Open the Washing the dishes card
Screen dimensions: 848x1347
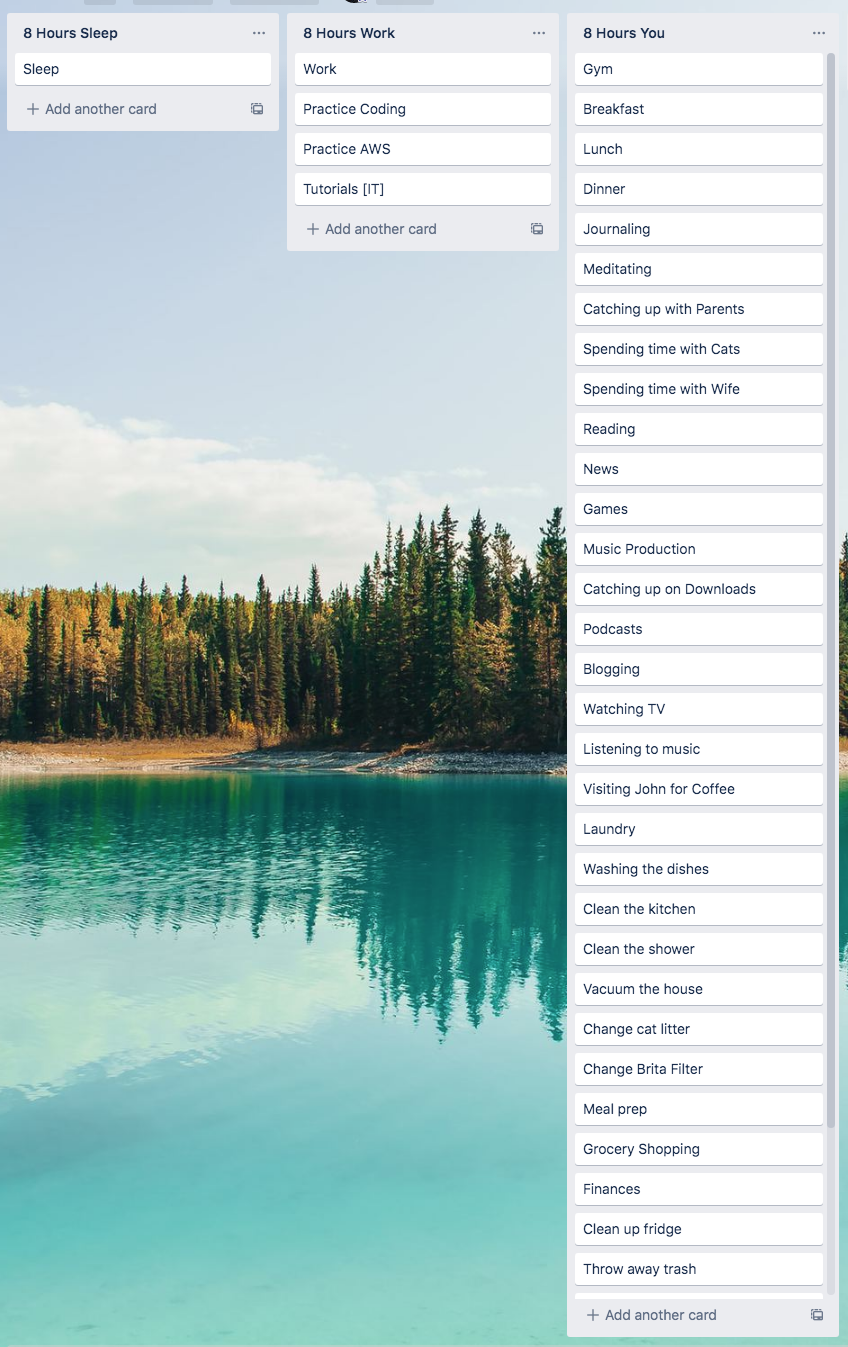(699, 869)
